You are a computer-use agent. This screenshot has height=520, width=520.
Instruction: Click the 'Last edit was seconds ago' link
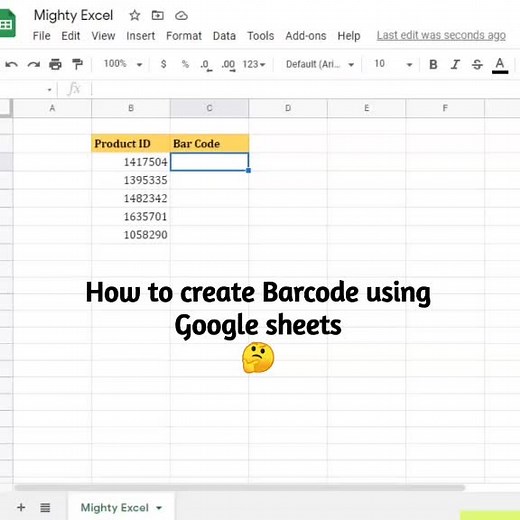(x=441, y=35)
